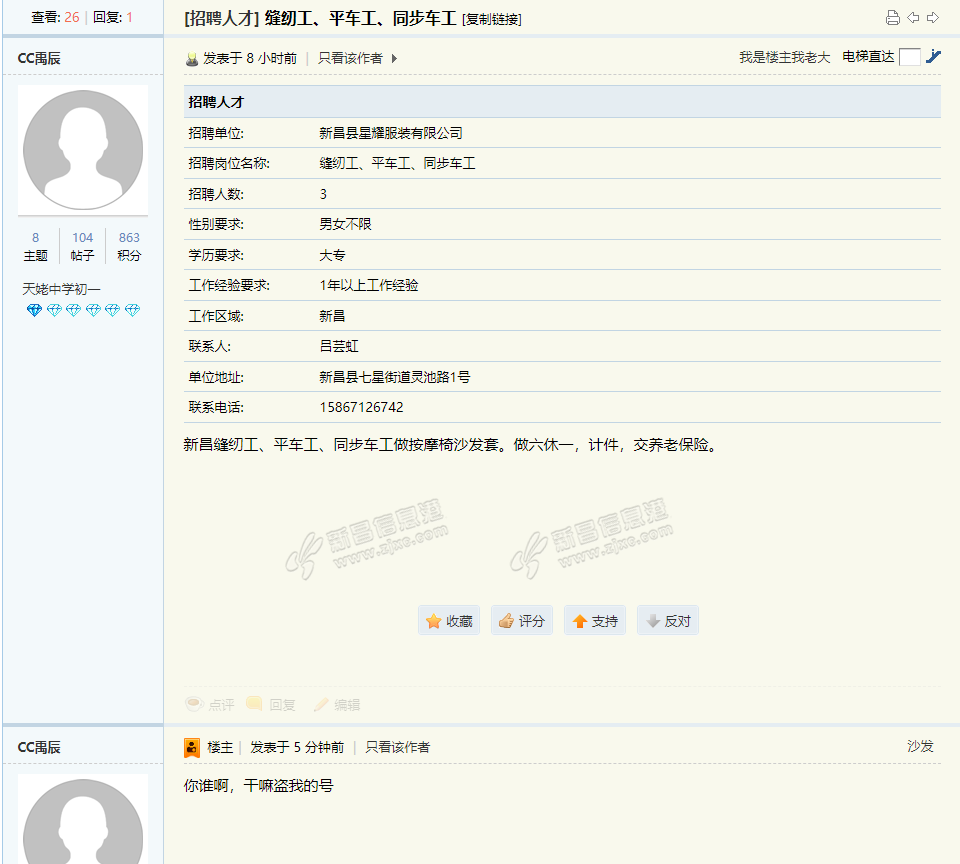This screenshot has height=864, width=960.
Task: View author's 8 topics count
Action: click(x=35, y=246)
